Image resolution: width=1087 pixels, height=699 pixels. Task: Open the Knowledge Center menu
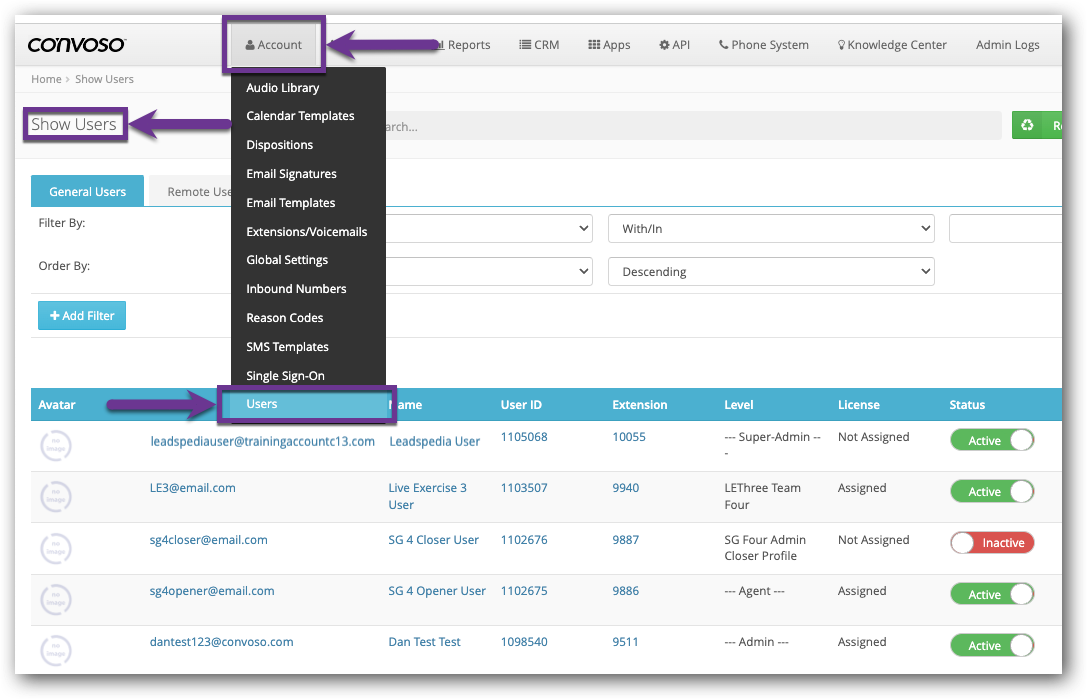892,45
